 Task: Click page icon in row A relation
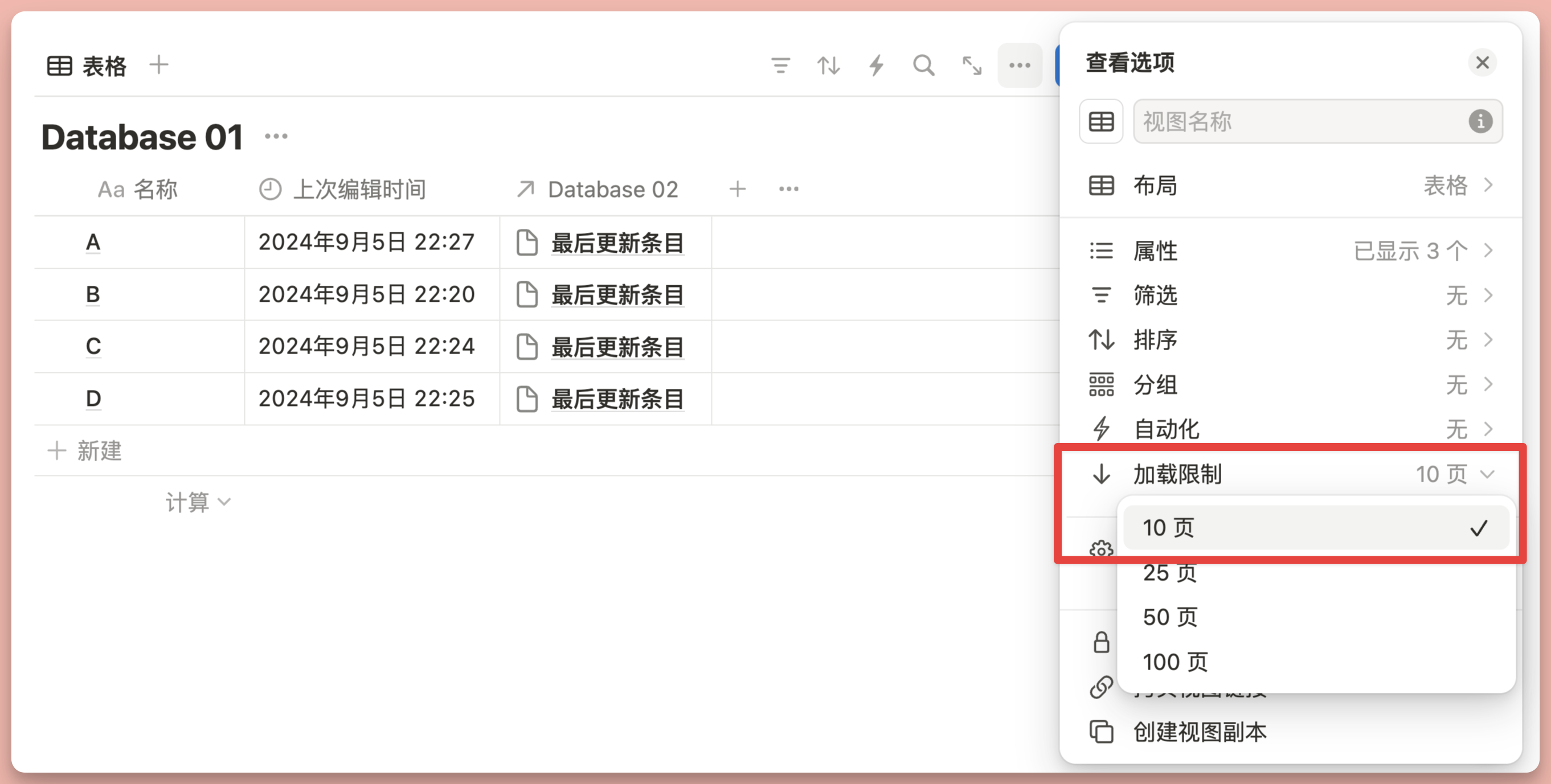(x=527, y=243)
